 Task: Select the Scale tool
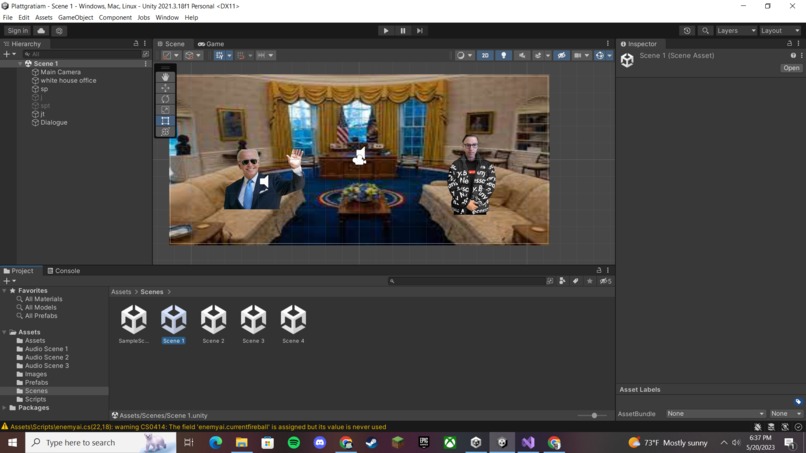pos(165,110)
